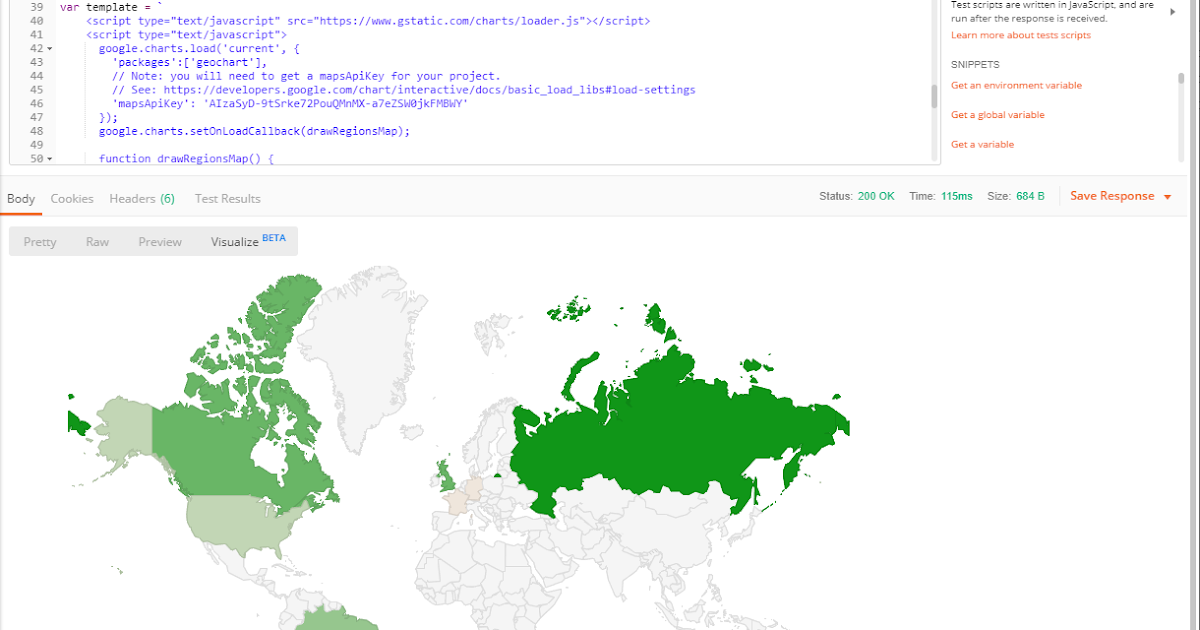Click the SNIPPETS heading
The image size is (1200, 630).
(x=975, y=64)
